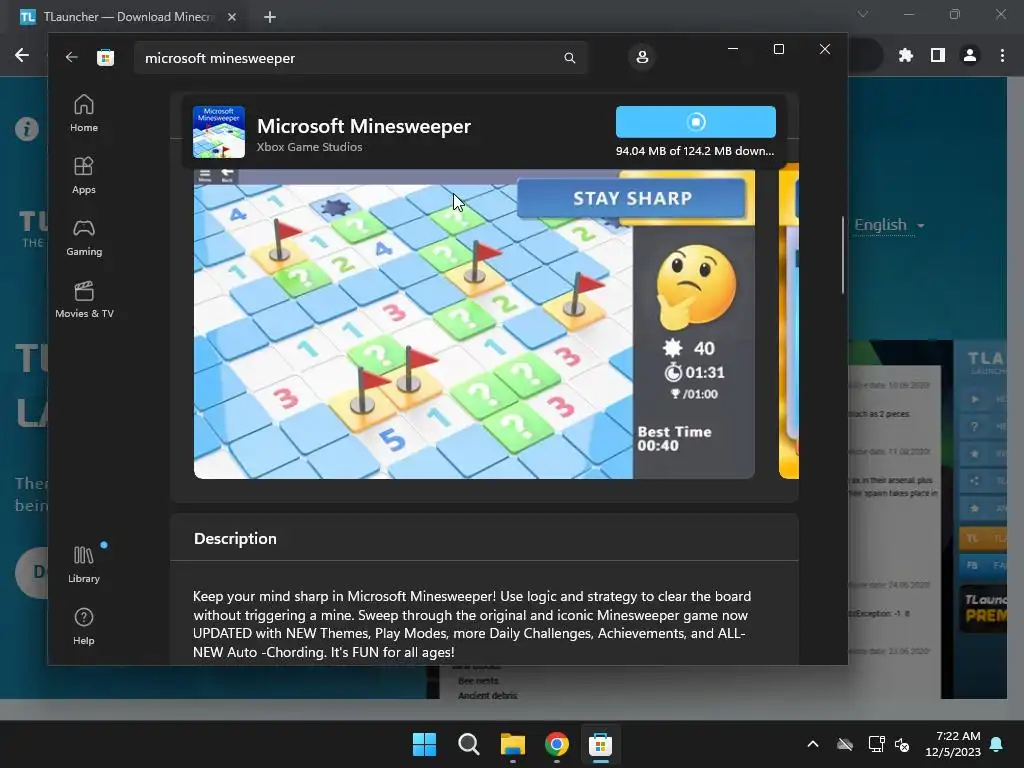This screenshot has width=1024, height=768.
Task: Open Gaming section in sidebar
Action: [x=84, y=238]
